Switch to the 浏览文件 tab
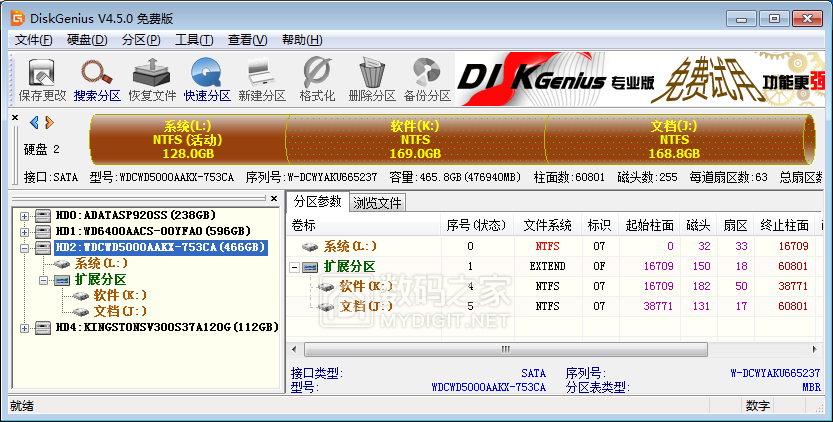The width and height of the screenshot is (833, 422). point(377,203)
